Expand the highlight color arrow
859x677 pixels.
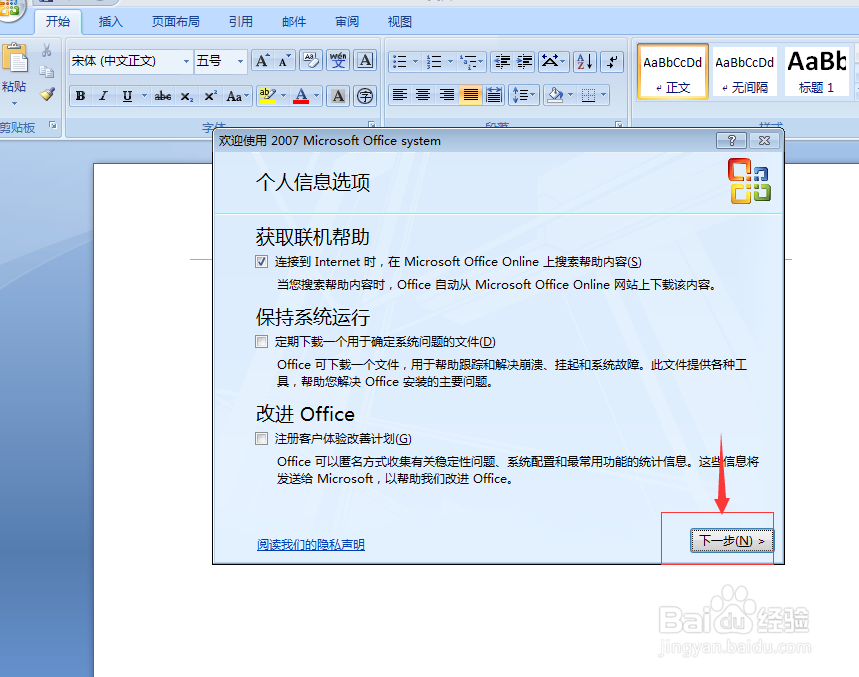click(x=284, y=96)
